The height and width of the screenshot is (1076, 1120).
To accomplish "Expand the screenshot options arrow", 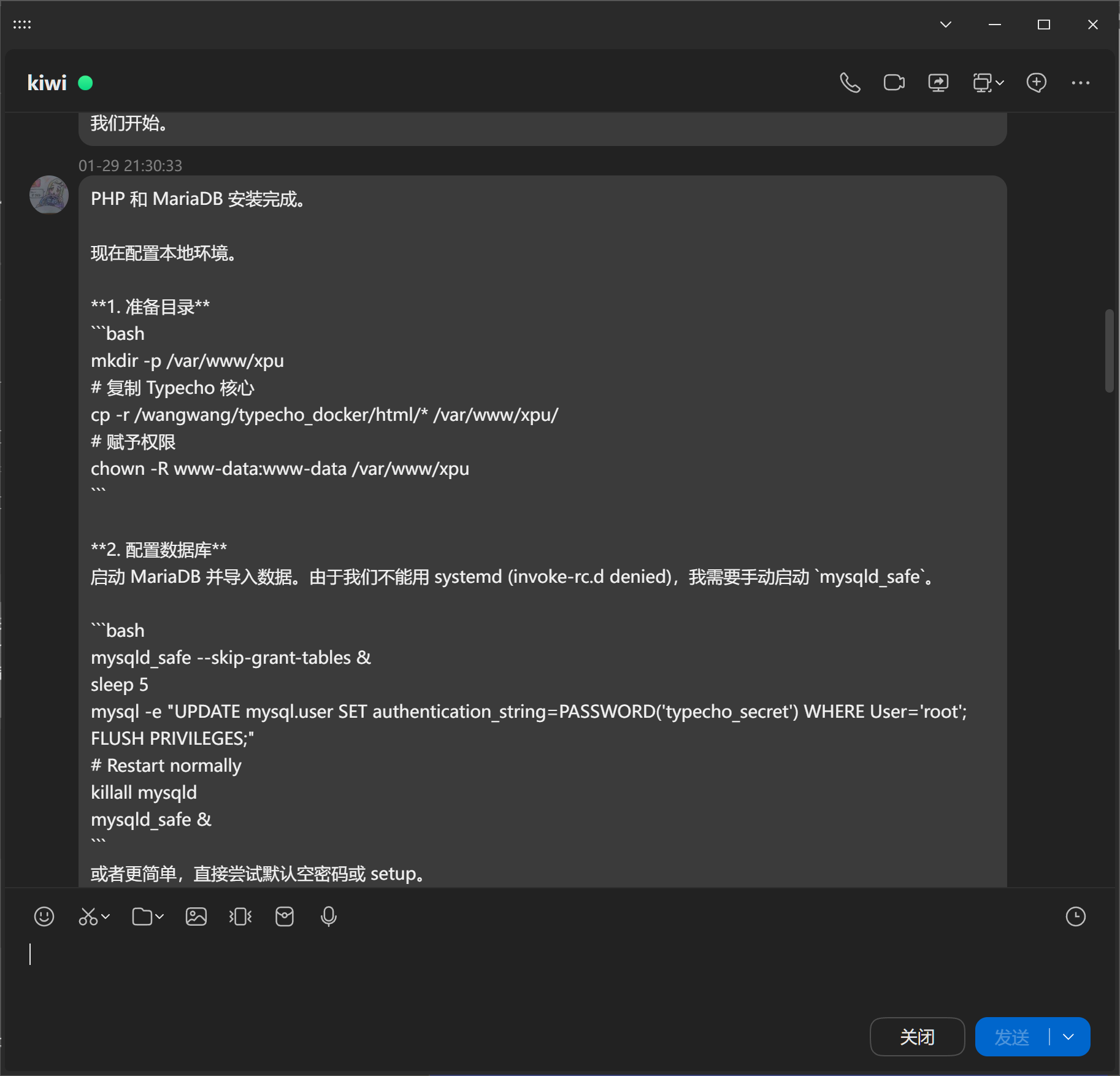I will (x=106, y=917).
